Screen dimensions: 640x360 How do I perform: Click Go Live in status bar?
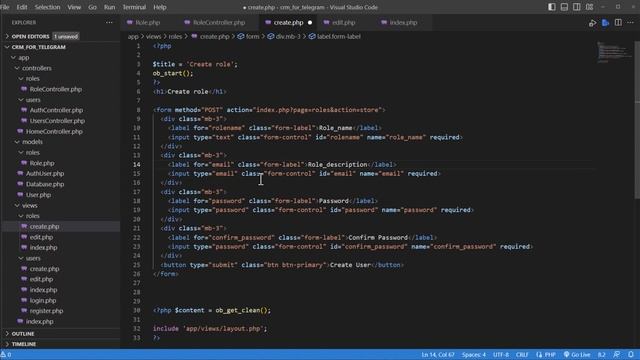[576, 354]
